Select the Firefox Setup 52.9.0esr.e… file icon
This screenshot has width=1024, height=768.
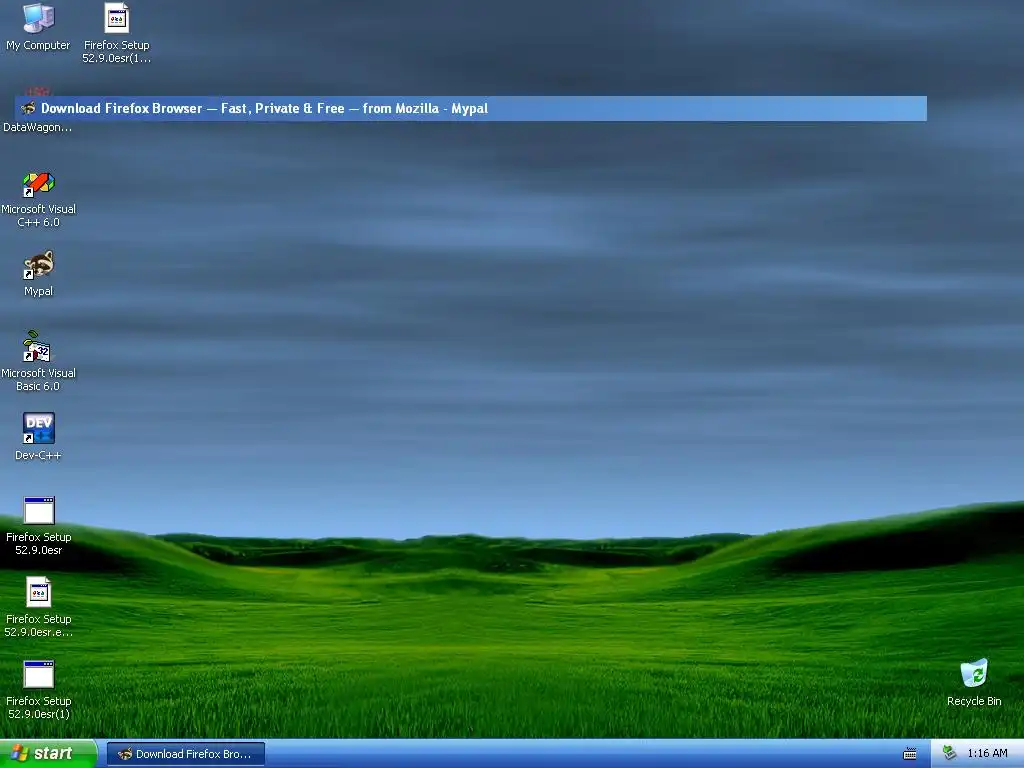click(x=39, y=607)
